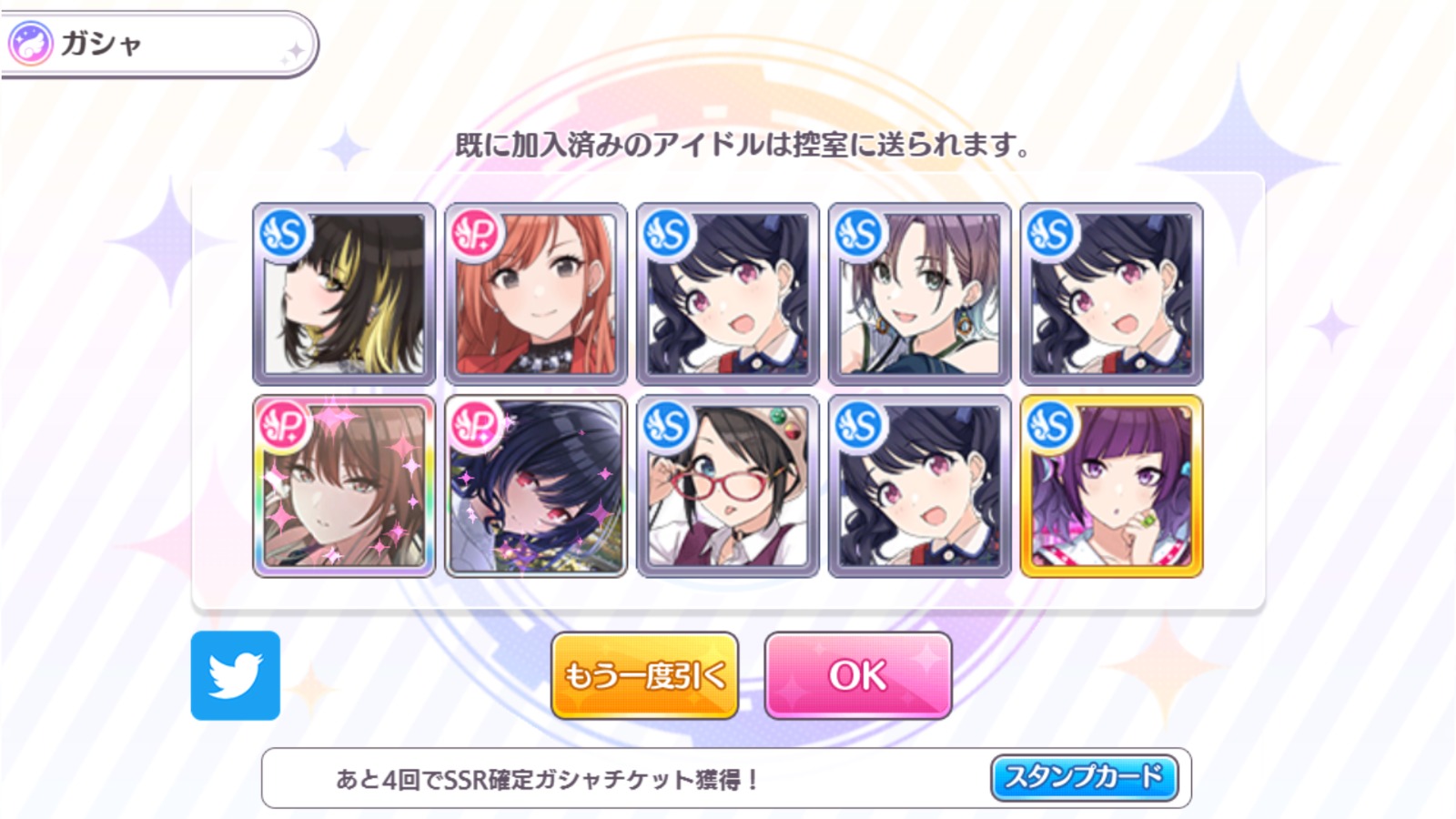Select the dark blue-haired sparkling P card
The image size is (1456, 819).
click(x=536, y=486)
